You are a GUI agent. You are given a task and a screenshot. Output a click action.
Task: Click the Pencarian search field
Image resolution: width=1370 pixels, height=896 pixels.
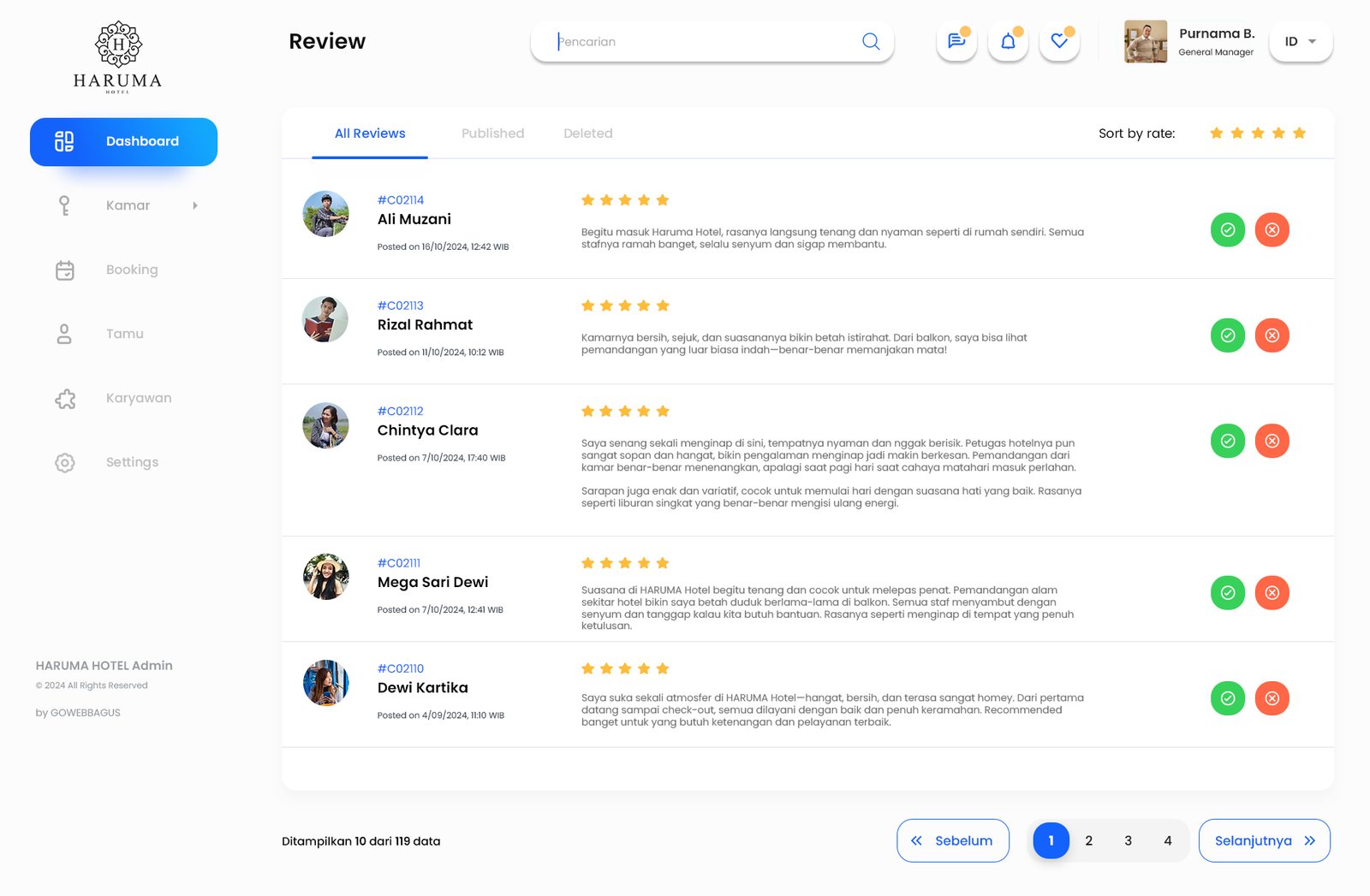702,41
